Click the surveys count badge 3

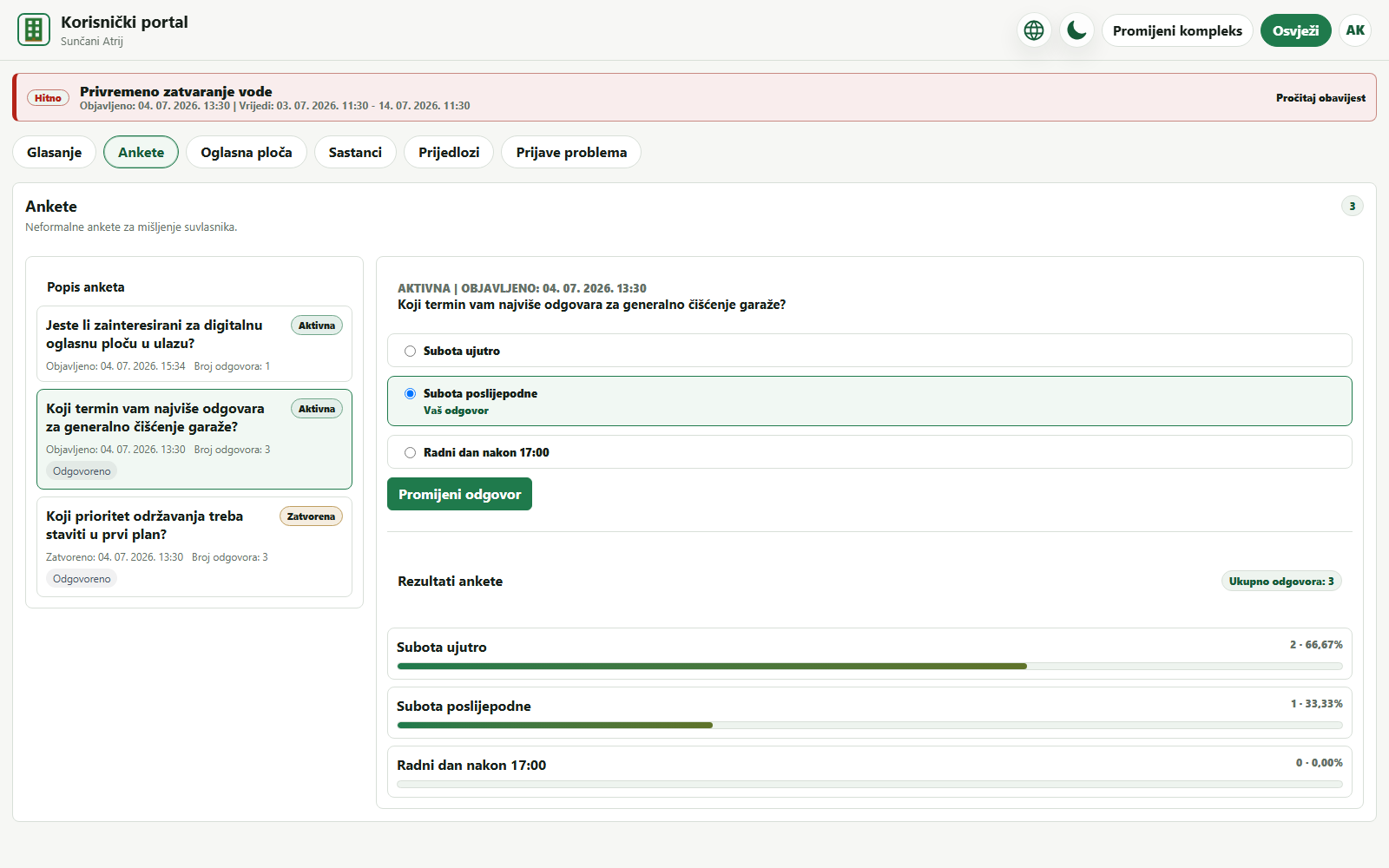coord(1352,206)
